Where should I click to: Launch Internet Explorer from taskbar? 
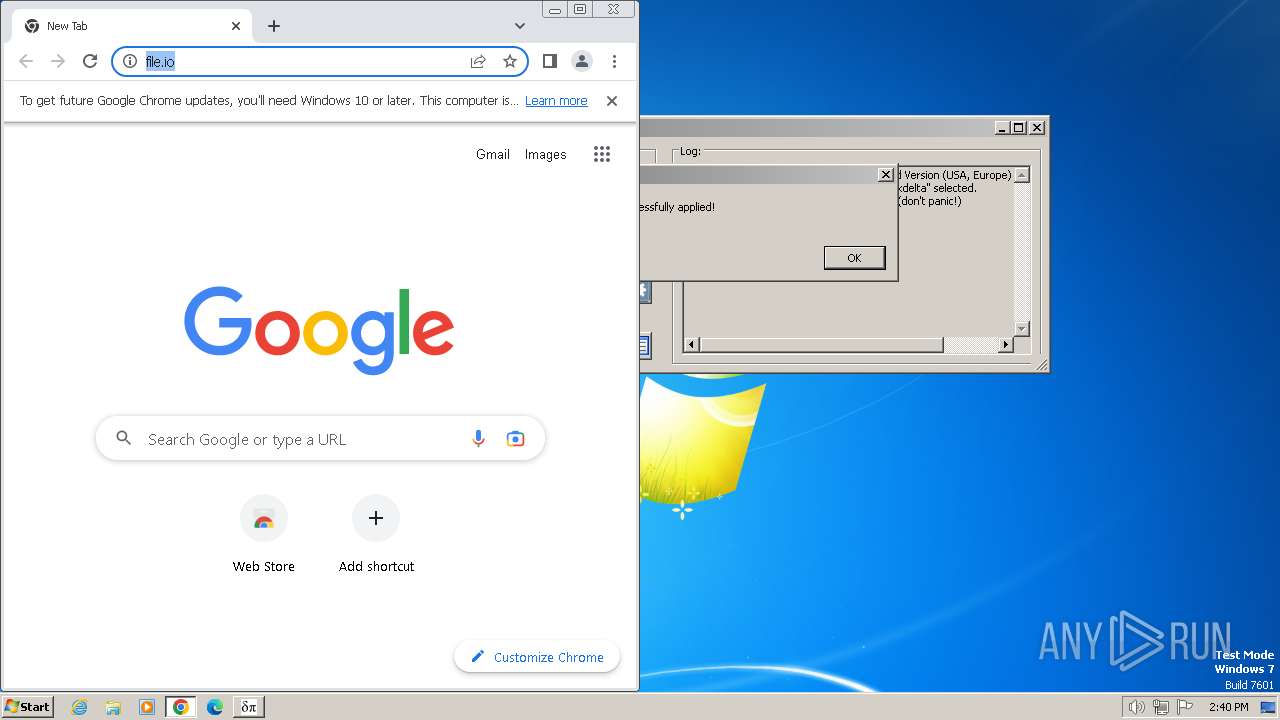[x=80, y=707]
